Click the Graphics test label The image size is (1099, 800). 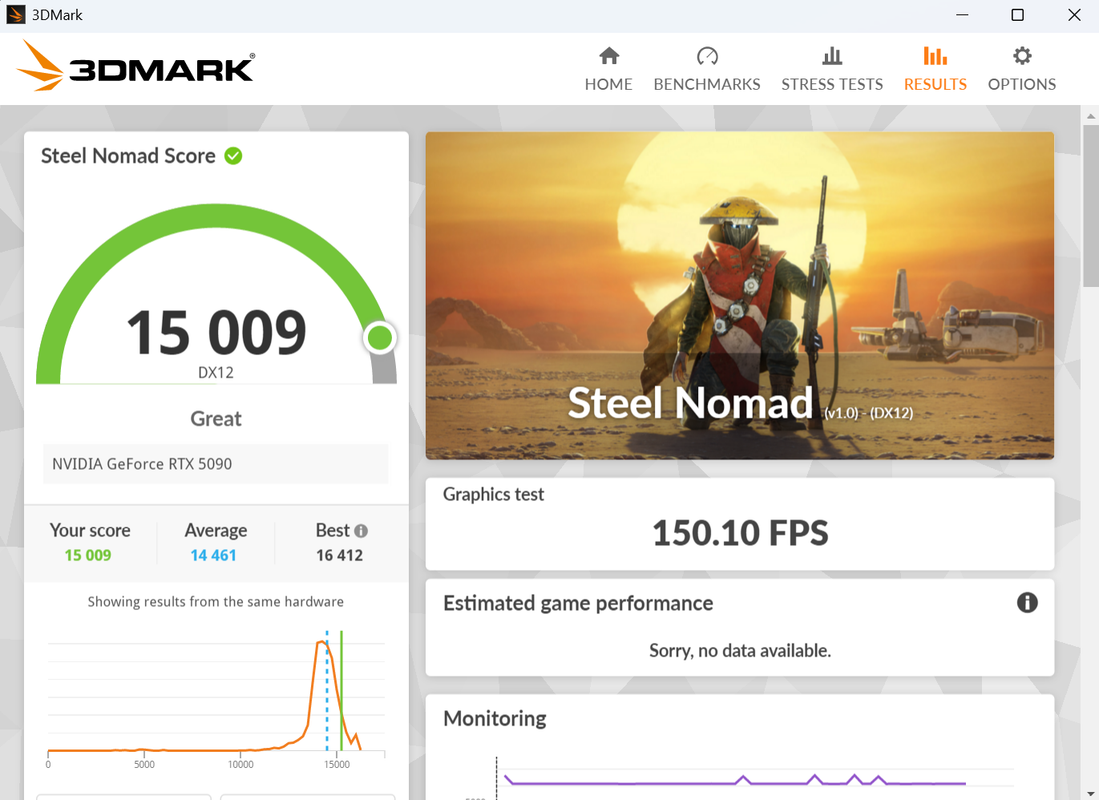pyautogui.click(x=493, y=494)
